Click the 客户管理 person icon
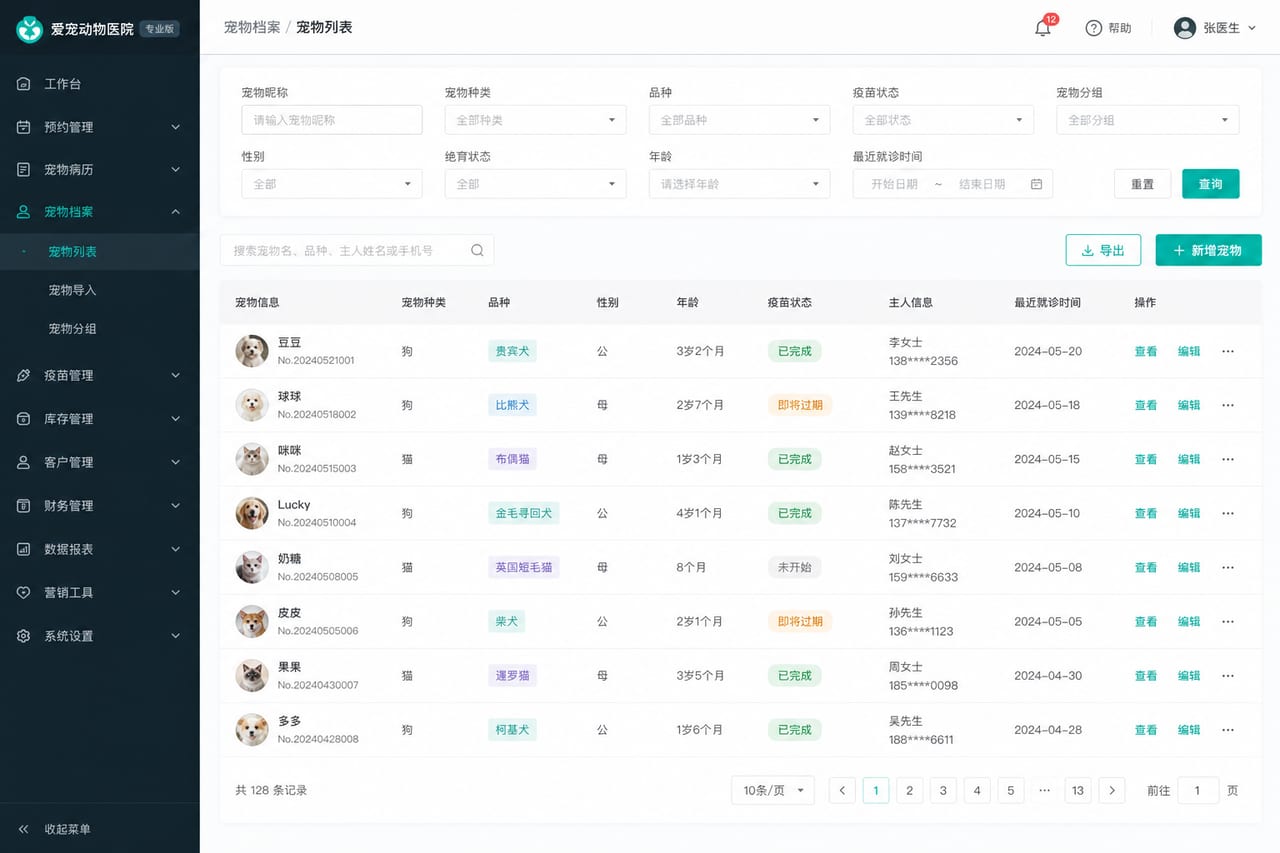 pos(24,462)
